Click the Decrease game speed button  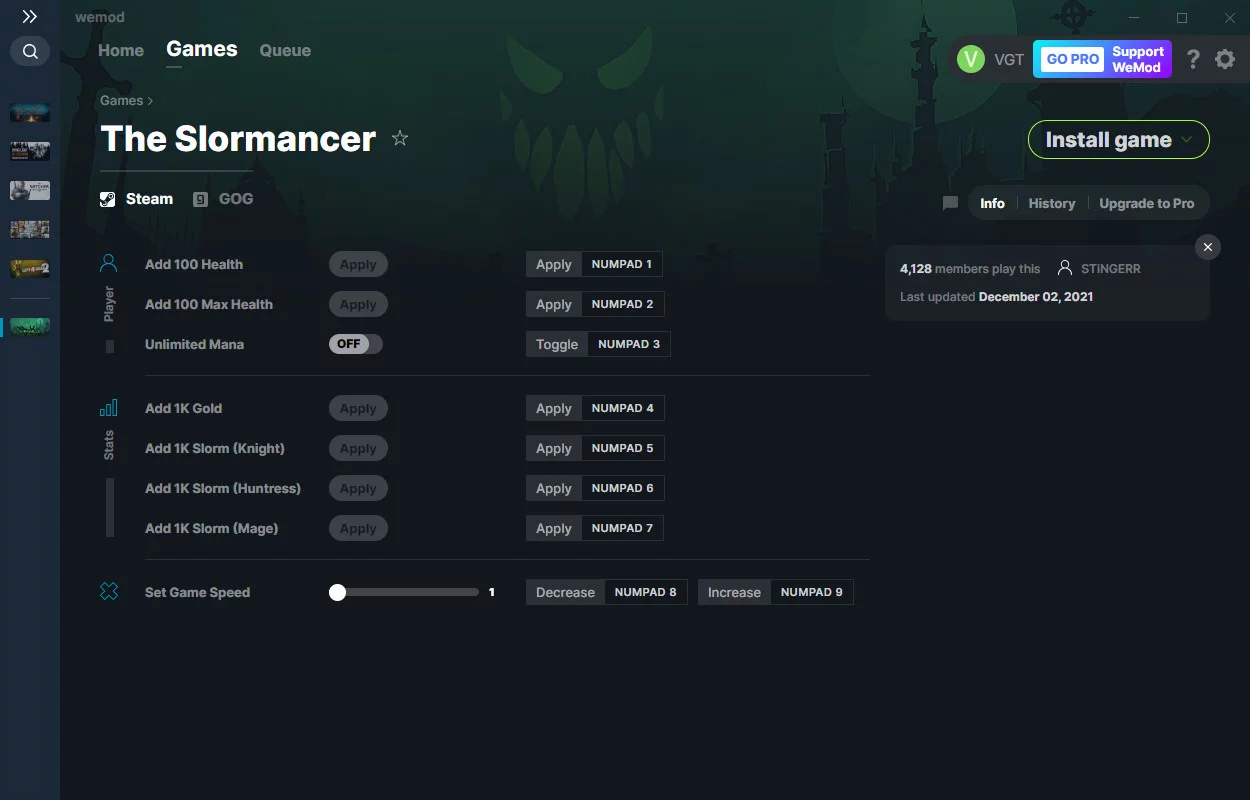pyautogui.click(x=565, y=592)
